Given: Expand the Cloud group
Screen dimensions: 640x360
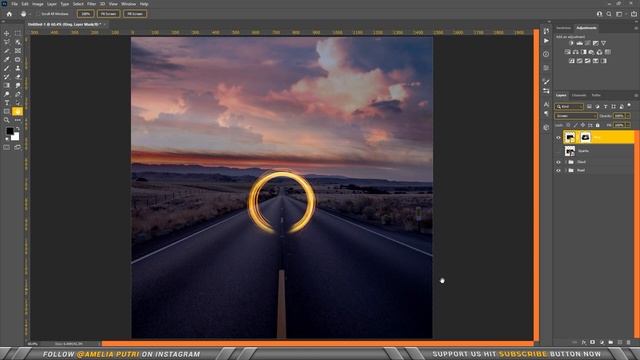Looking at the screenshot, I should pyautogui.click(x=566, y=162).
